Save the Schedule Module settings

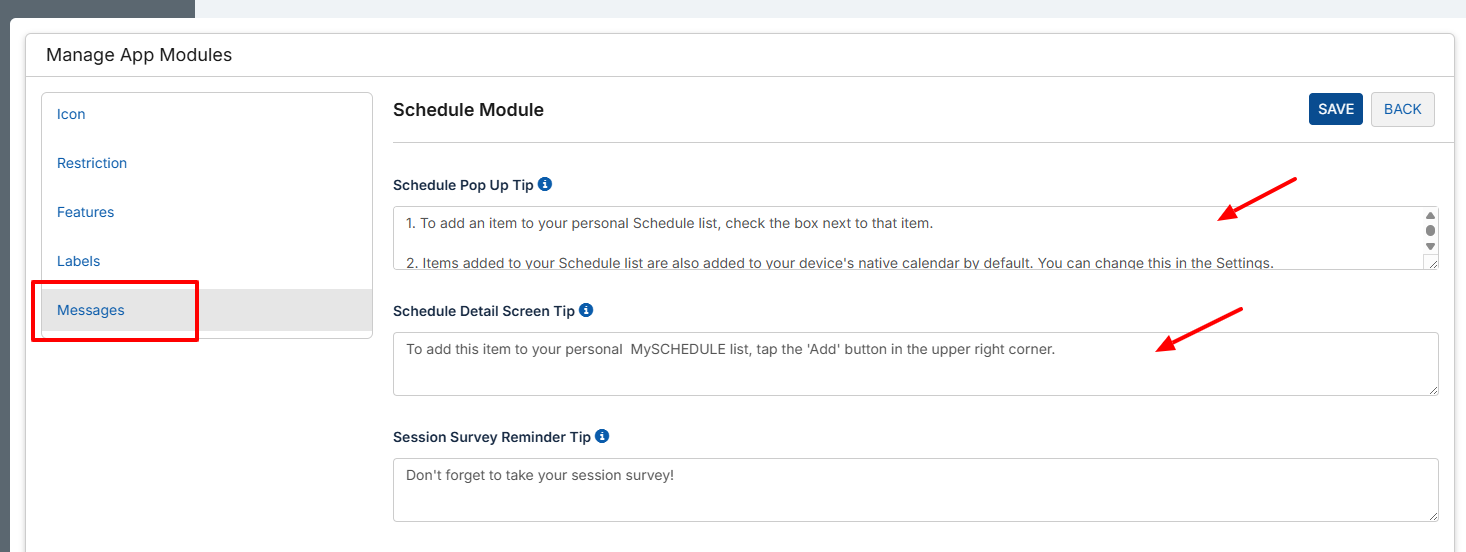coord(1336,109)
